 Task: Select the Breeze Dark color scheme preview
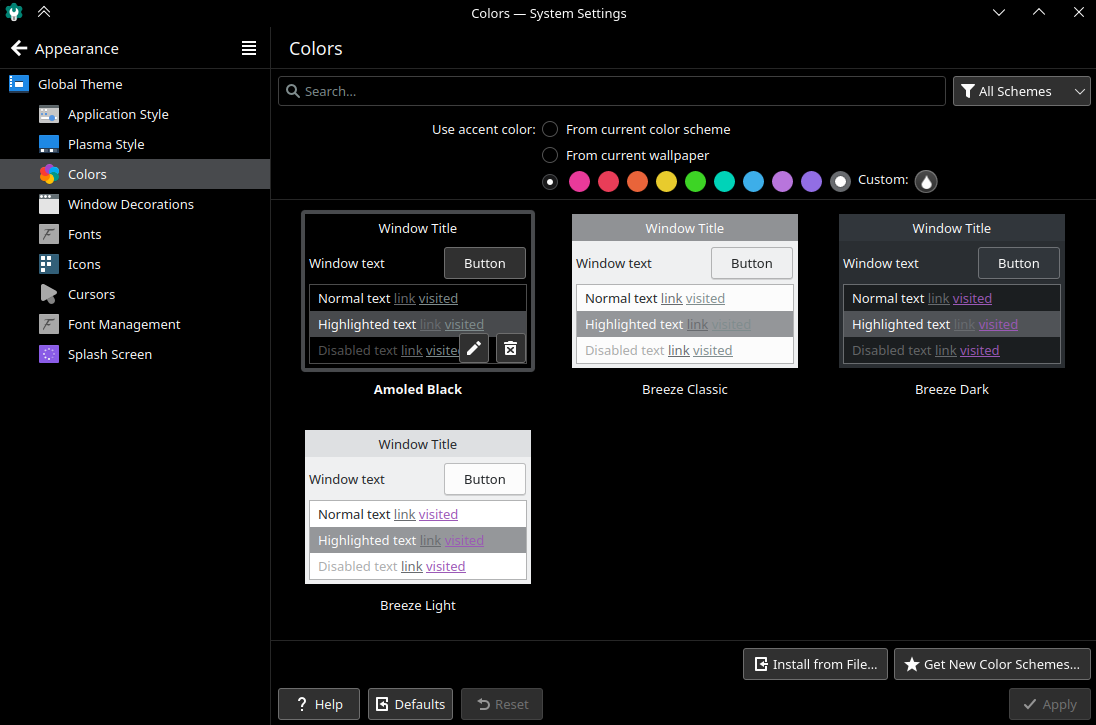pyautogui.click(x=952, y=291)
